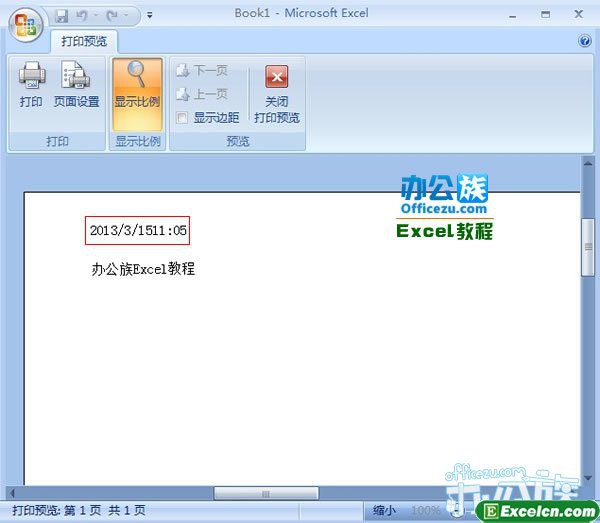This screenshot has height=523, width=600.
Task: Save the workbook from Quick Access Toolbar
Action: pos(62,16)
